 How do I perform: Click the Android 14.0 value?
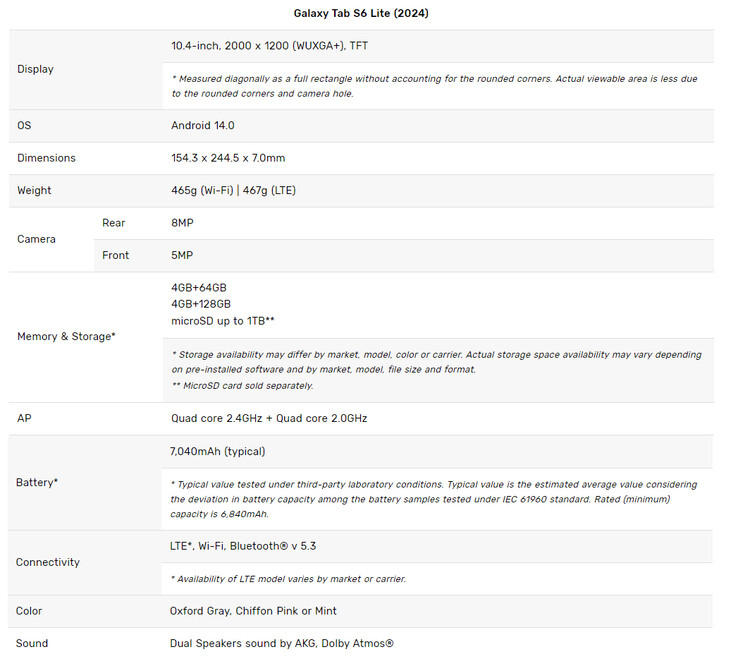point(203,125)
